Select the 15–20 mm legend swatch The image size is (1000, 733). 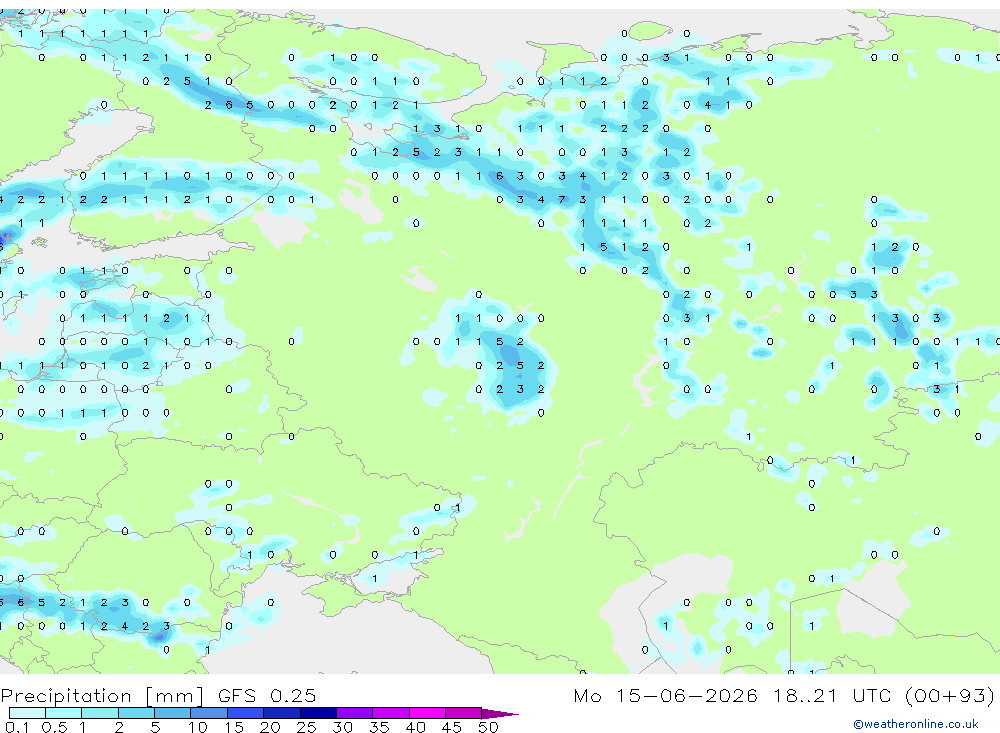(x=246, y=713)
